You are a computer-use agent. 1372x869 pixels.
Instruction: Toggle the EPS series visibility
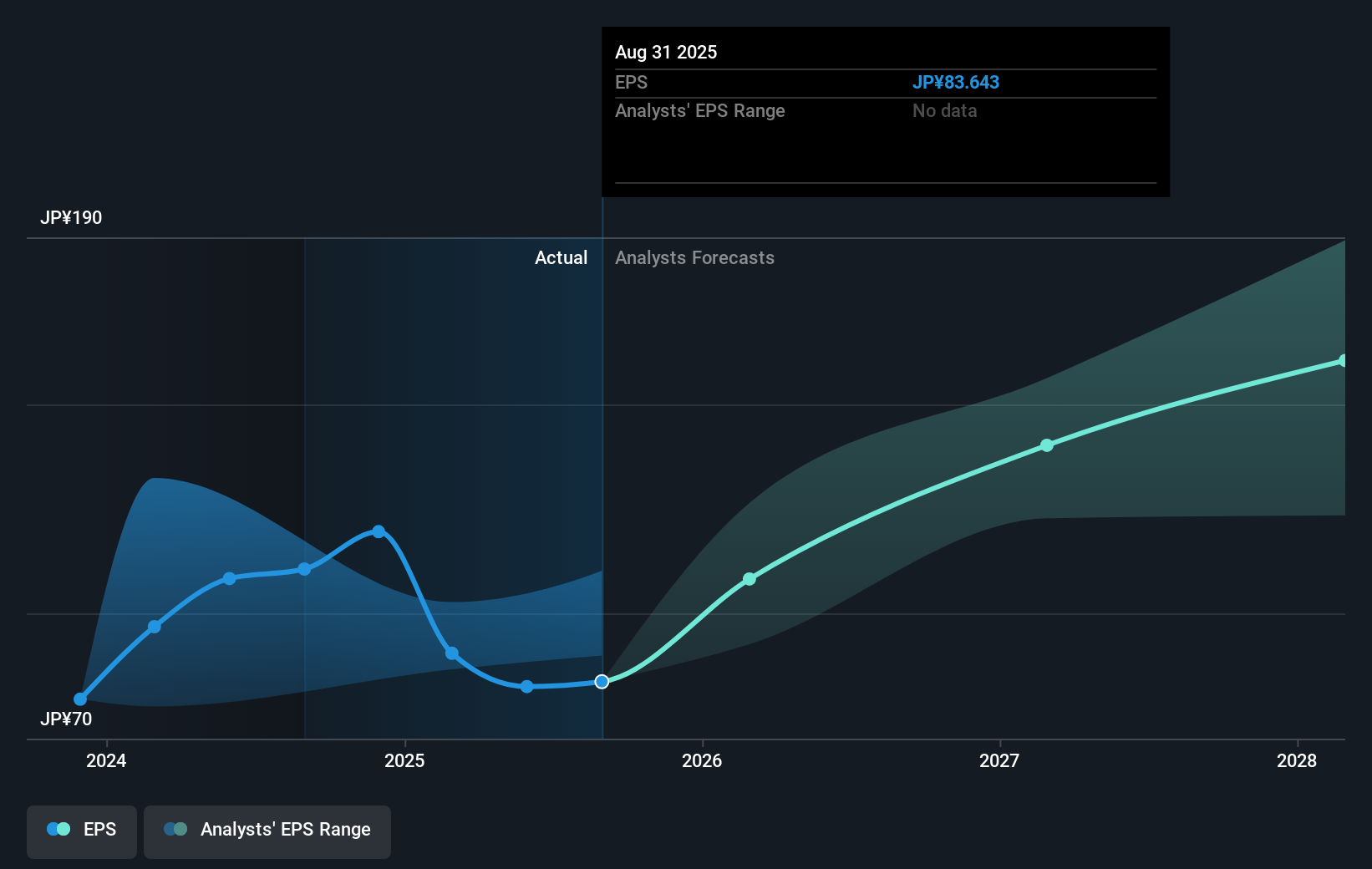(81, 831)
